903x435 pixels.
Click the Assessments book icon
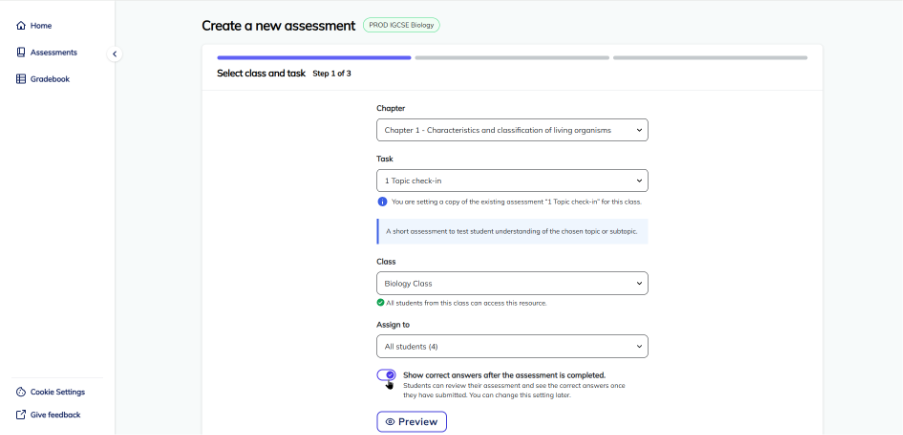[x=21, y=52]
